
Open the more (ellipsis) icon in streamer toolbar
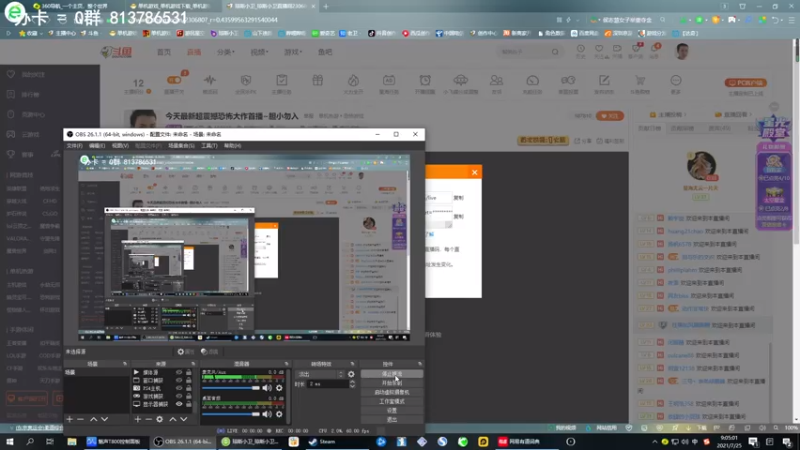pos(676,83)
